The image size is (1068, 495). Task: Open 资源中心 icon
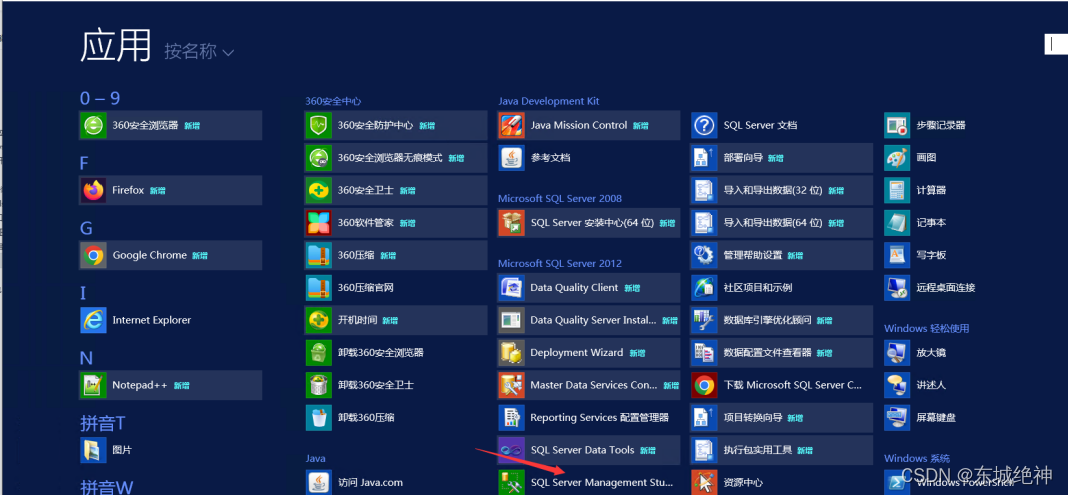pyautogui.click(x=704, y=482)
